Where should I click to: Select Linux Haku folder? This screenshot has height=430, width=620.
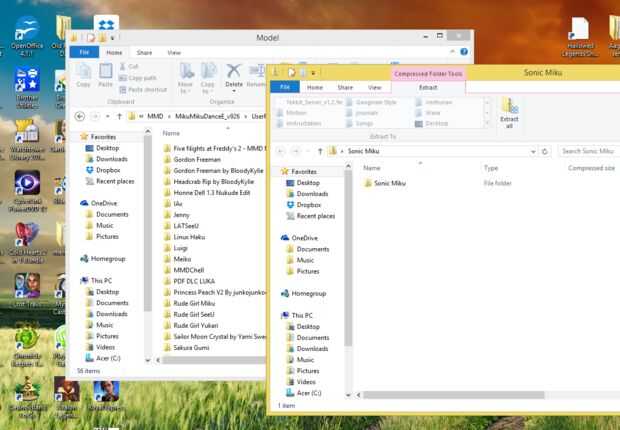(185, 237)
